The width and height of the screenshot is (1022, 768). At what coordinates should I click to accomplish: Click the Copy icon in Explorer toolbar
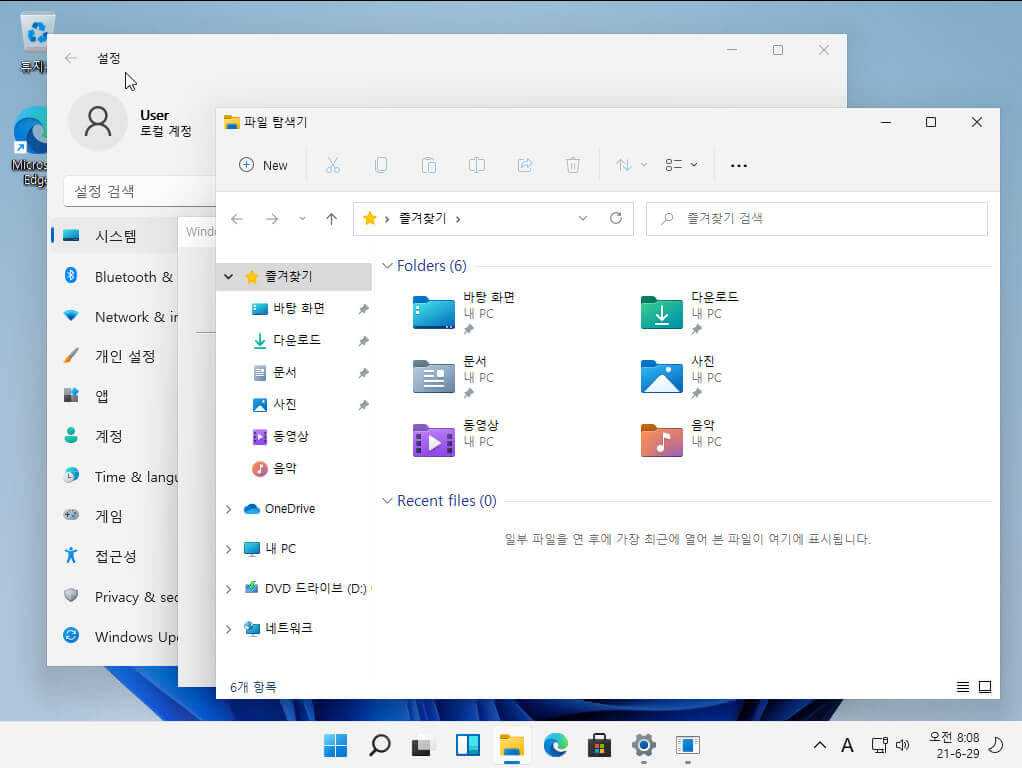(x=381, y=166)
